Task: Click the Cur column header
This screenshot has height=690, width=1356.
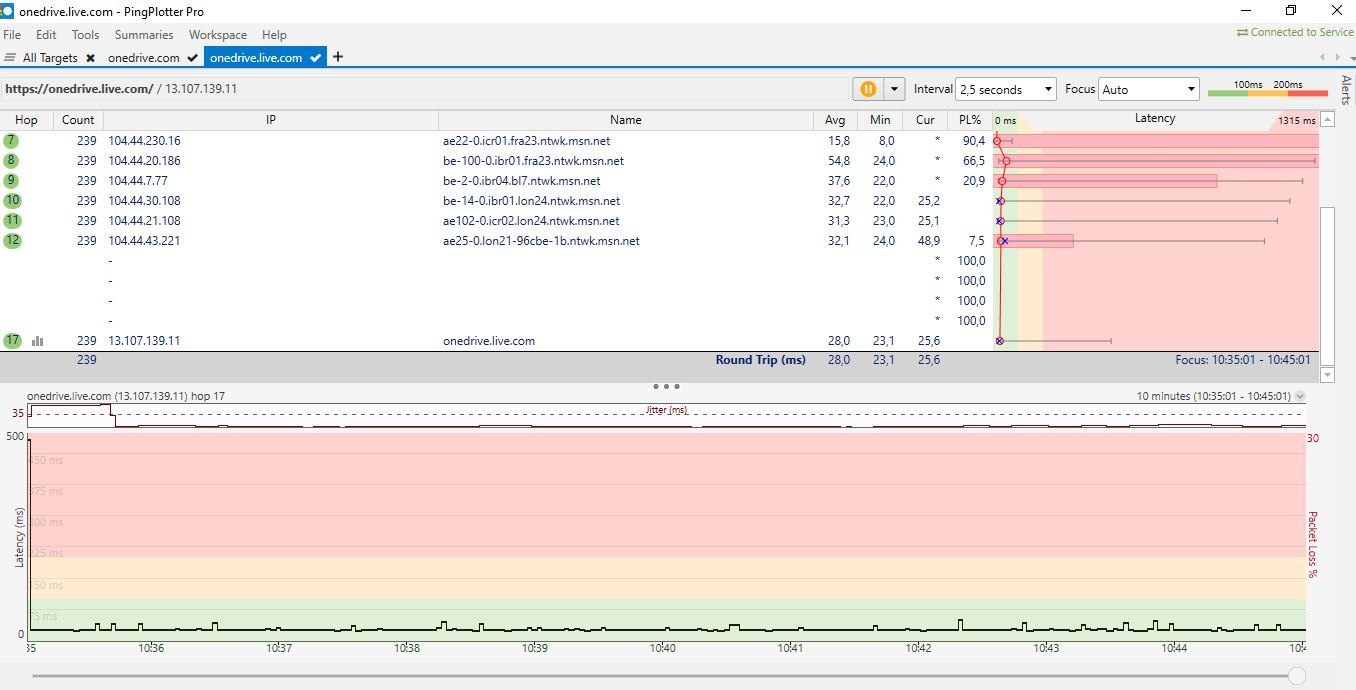Action: (x=925, y=120)
